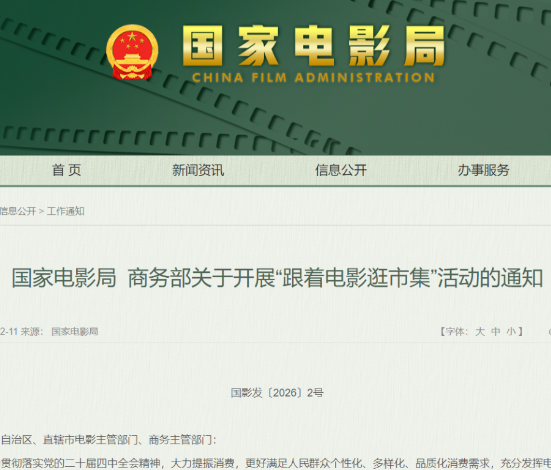Click the national emblem logo
The height and width of the screenshot is (470, 551).
pyautogui.click(x=132, y=52)
